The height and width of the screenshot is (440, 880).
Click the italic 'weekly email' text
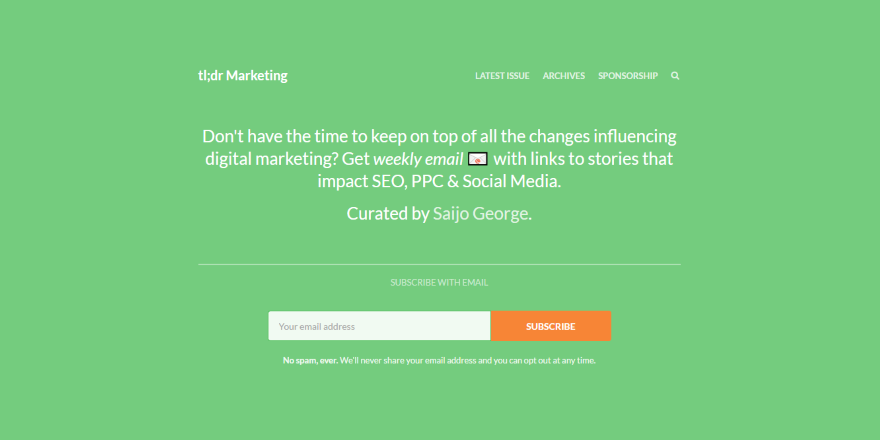pos(418,160)
